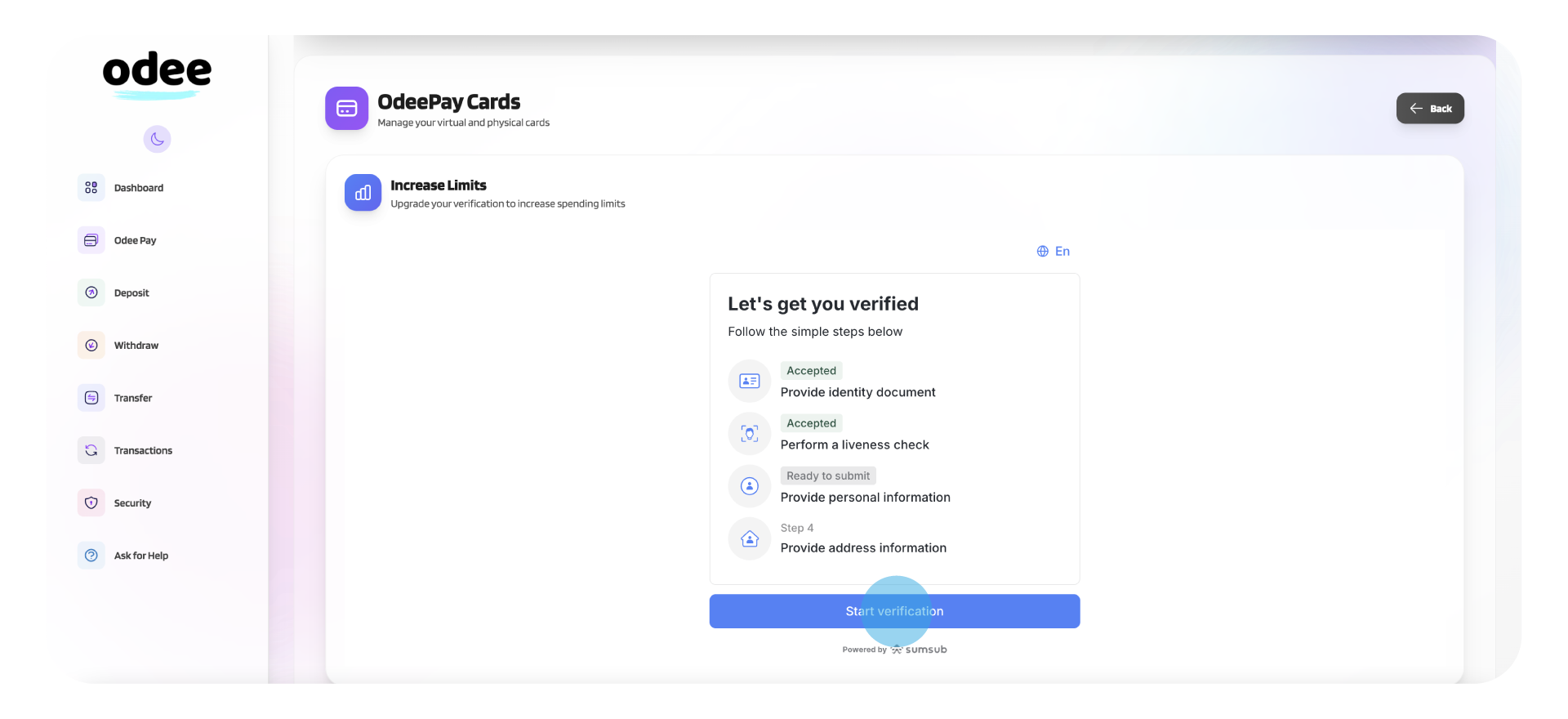Go to the Withdraw page

point(136,346)
